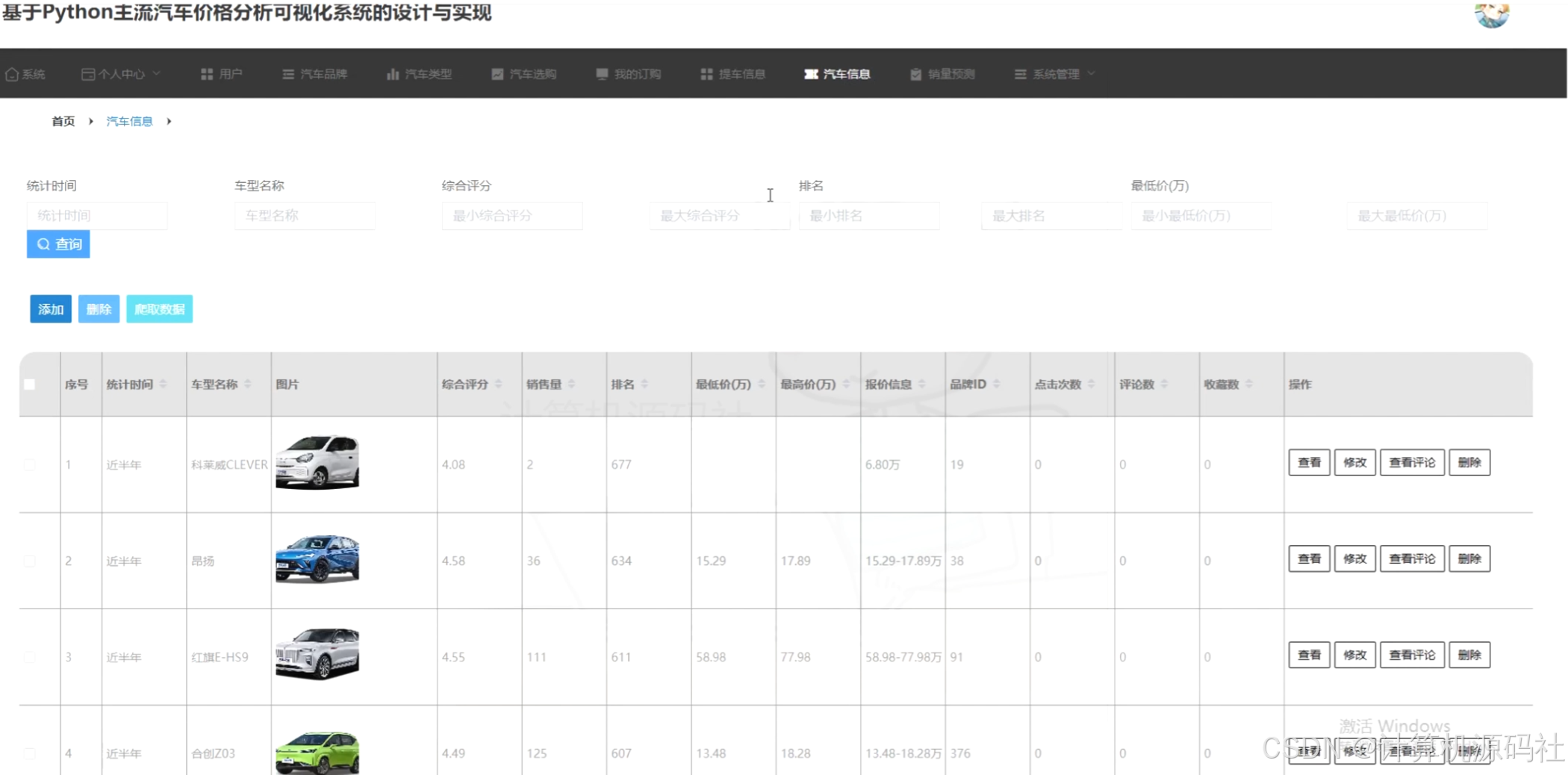
Task: Open the green 合创Z03 car thumbnail
Action: click(317, 753)
